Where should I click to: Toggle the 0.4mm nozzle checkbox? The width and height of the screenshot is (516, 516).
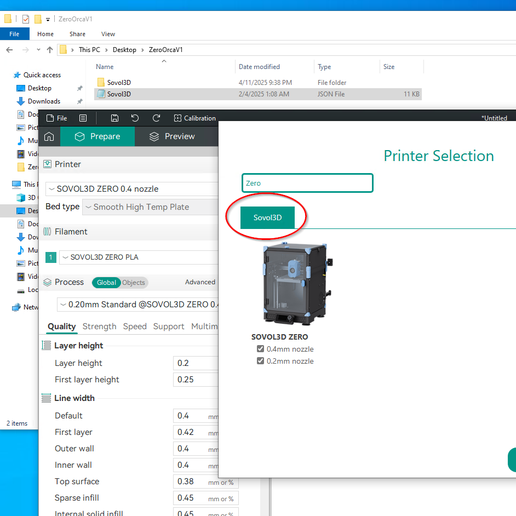coord(260,349)
